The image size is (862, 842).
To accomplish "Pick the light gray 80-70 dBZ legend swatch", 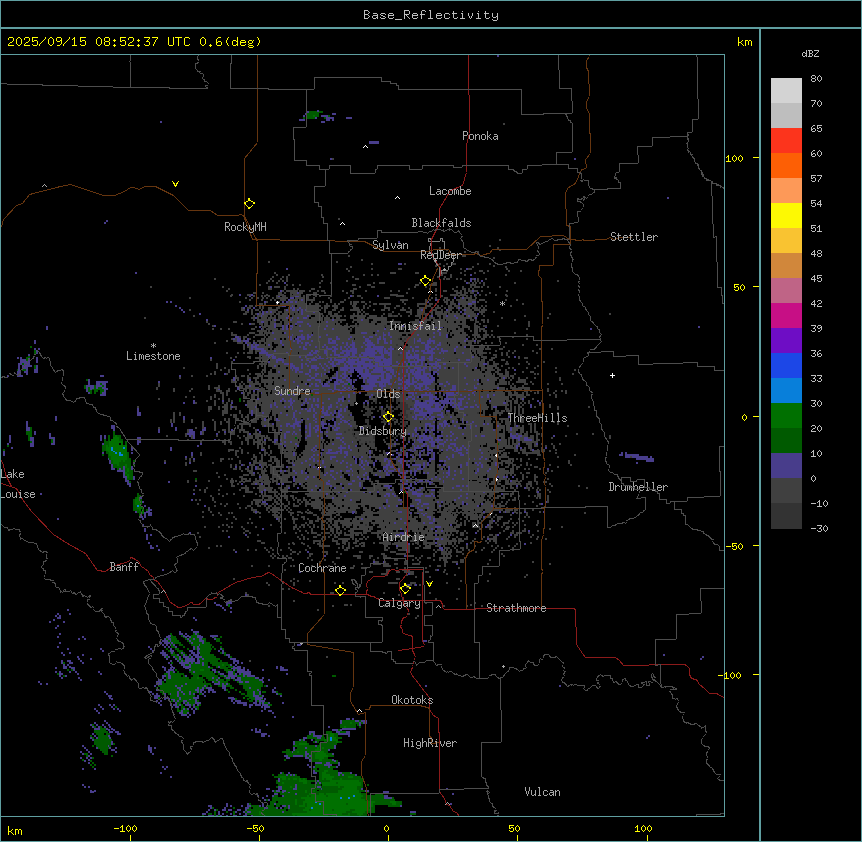I will [x=786, y=91].
